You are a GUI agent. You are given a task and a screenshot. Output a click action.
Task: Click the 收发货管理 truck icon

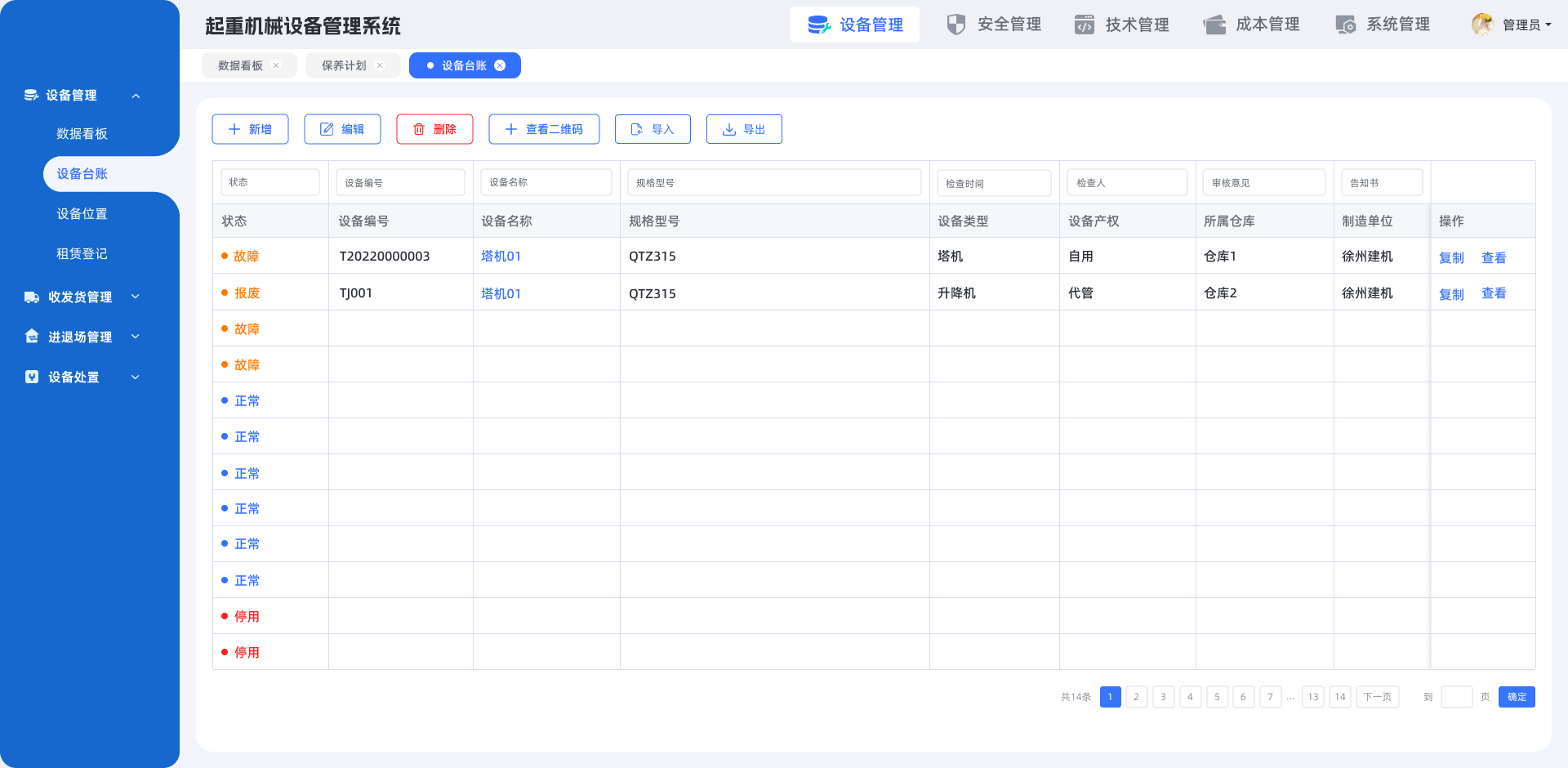tap(32, 297)
